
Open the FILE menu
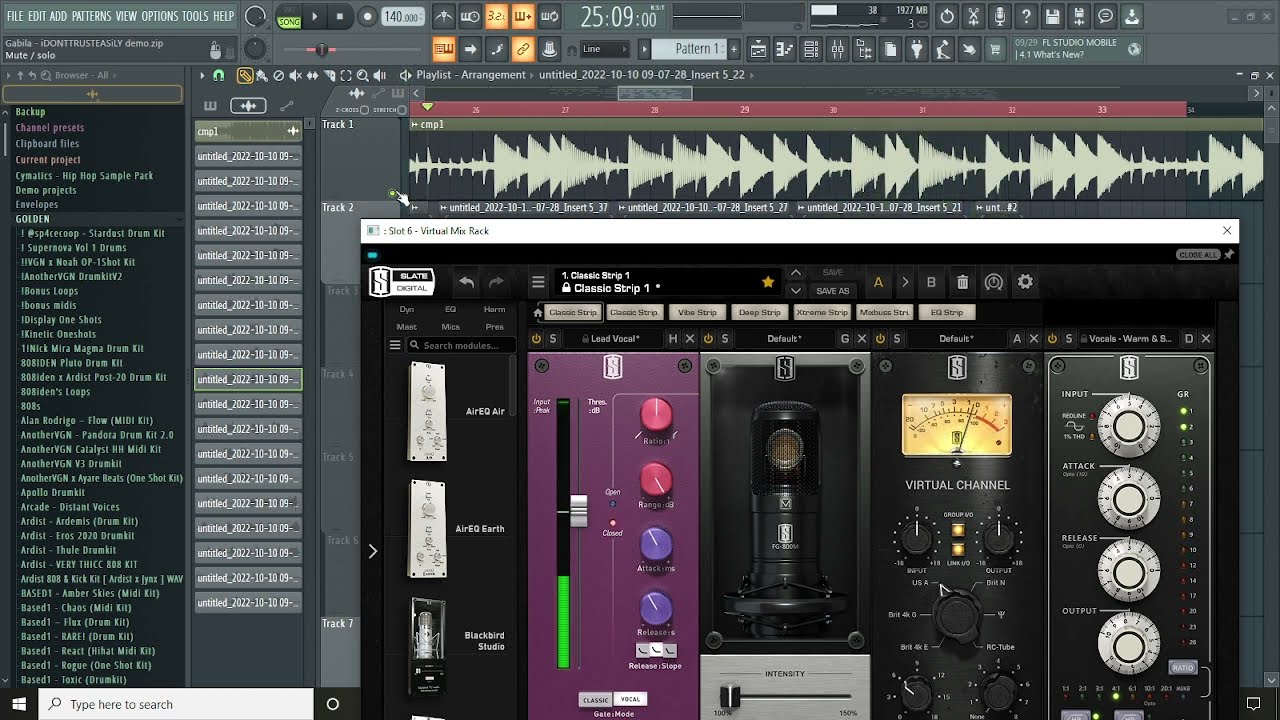15,16
